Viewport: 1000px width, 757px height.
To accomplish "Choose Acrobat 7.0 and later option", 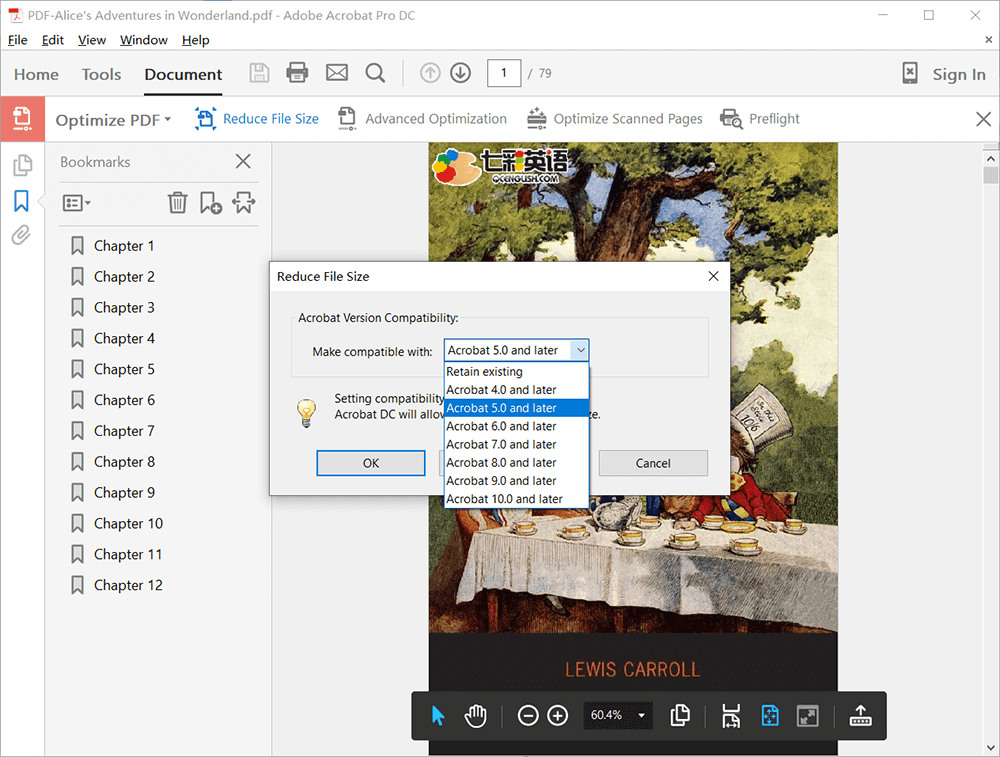I will [501, 444].
